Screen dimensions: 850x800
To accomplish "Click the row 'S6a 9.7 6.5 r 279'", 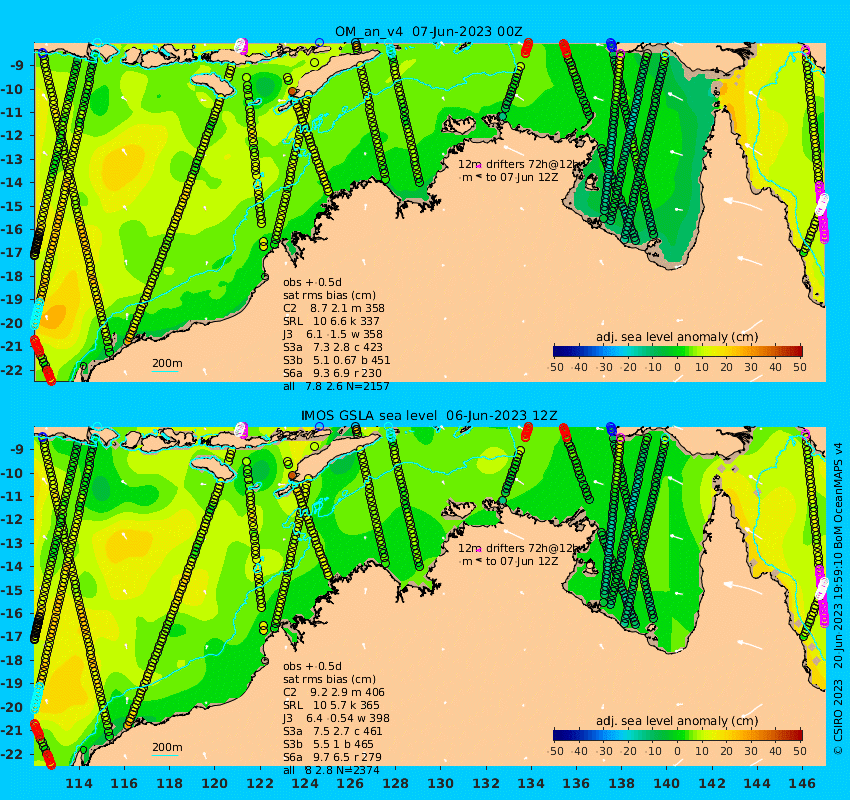I will coord(332,757).
